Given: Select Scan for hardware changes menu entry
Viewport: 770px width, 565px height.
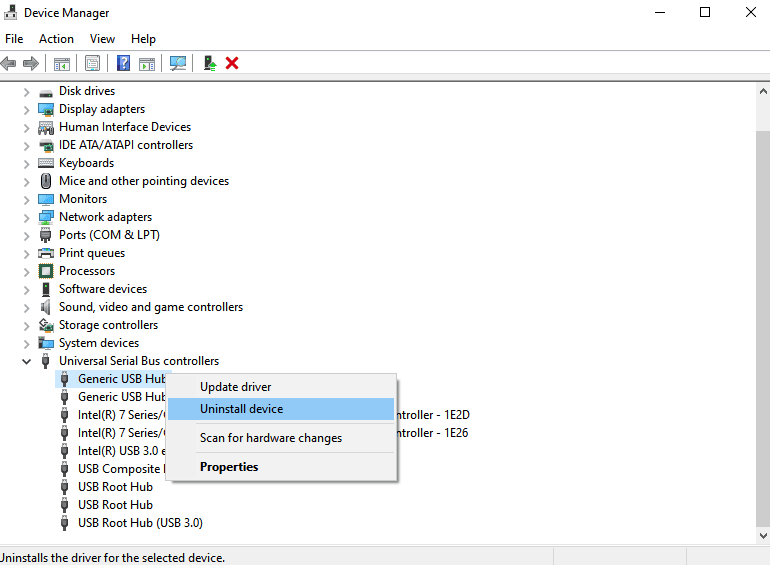Looking at the screenshot, I should pyautogui.click(x=281, y=438).
